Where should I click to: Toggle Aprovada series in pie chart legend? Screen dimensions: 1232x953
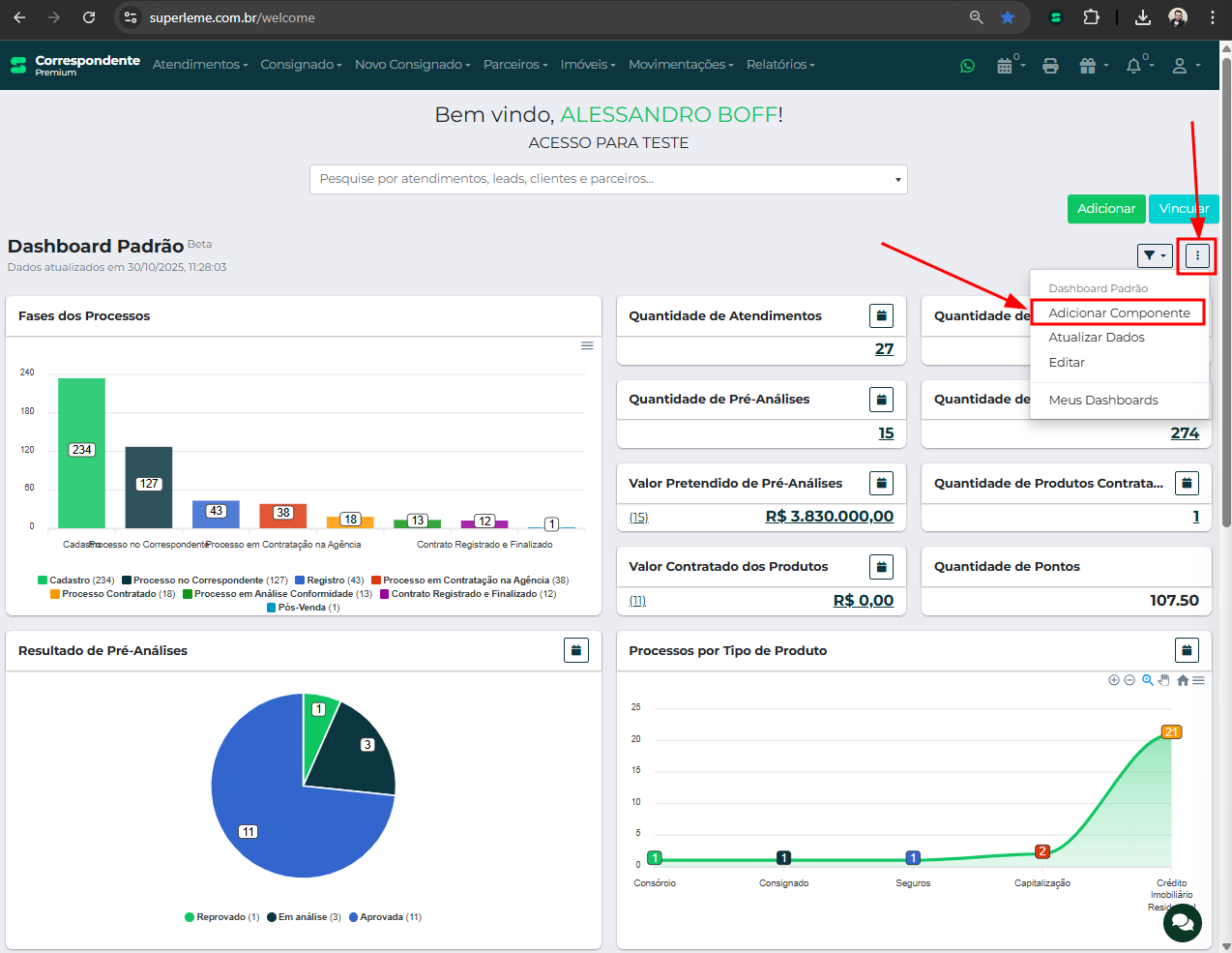point(385,917)
